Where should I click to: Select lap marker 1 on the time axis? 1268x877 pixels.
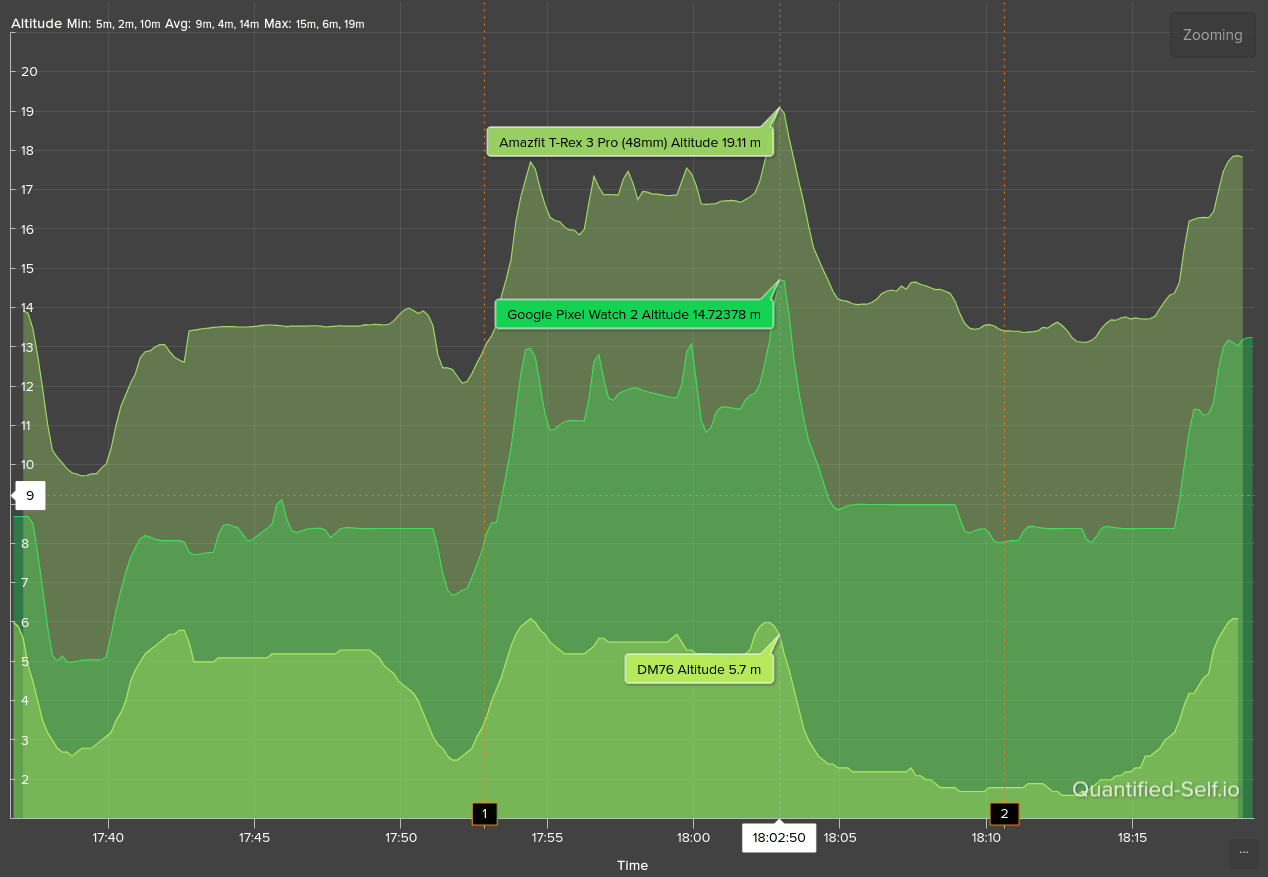click(x=485, y=814)
